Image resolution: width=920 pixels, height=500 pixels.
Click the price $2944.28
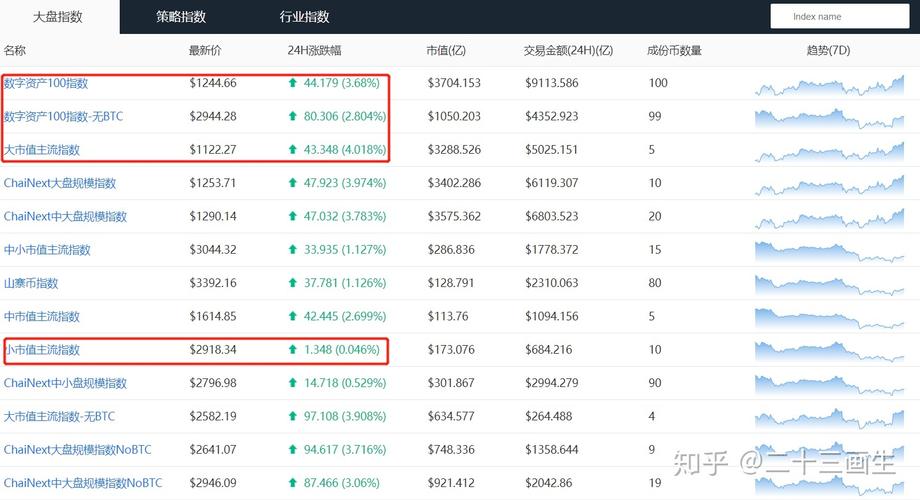coord(213,116)
